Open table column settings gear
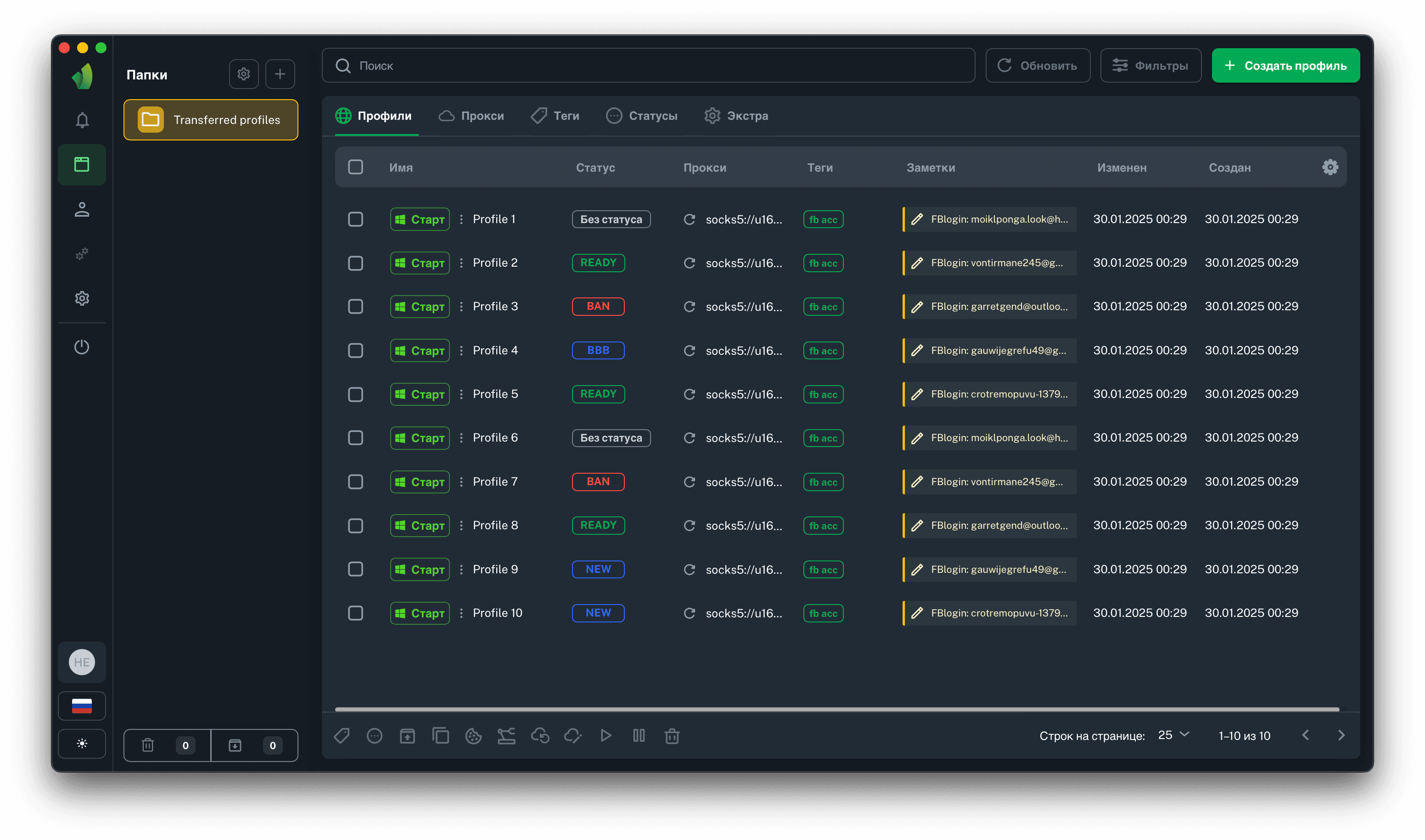This screenshot has height=840, width=1425. pos(1330,167)
